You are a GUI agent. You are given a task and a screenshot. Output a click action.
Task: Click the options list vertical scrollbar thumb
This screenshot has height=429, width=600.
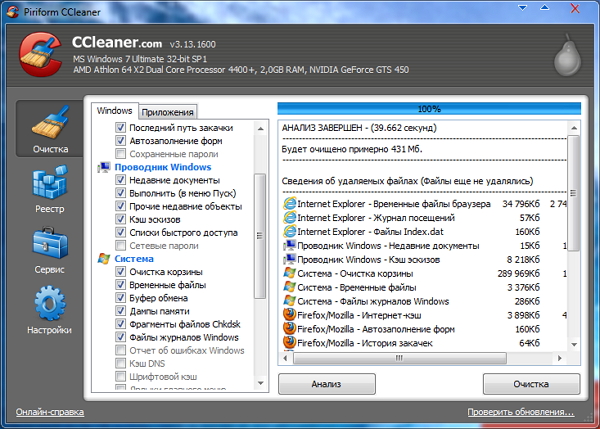(260, 236)
